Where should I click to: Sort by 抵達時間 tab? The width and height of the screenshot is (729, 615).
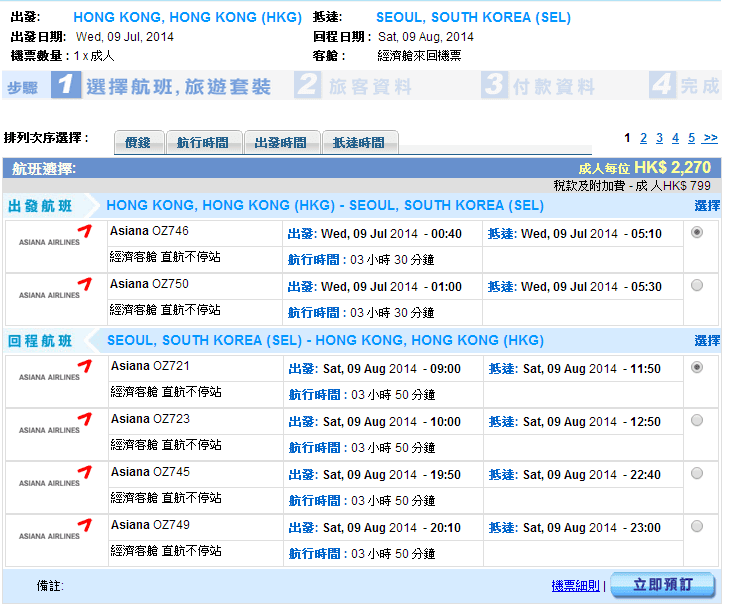tap(360, 143)
